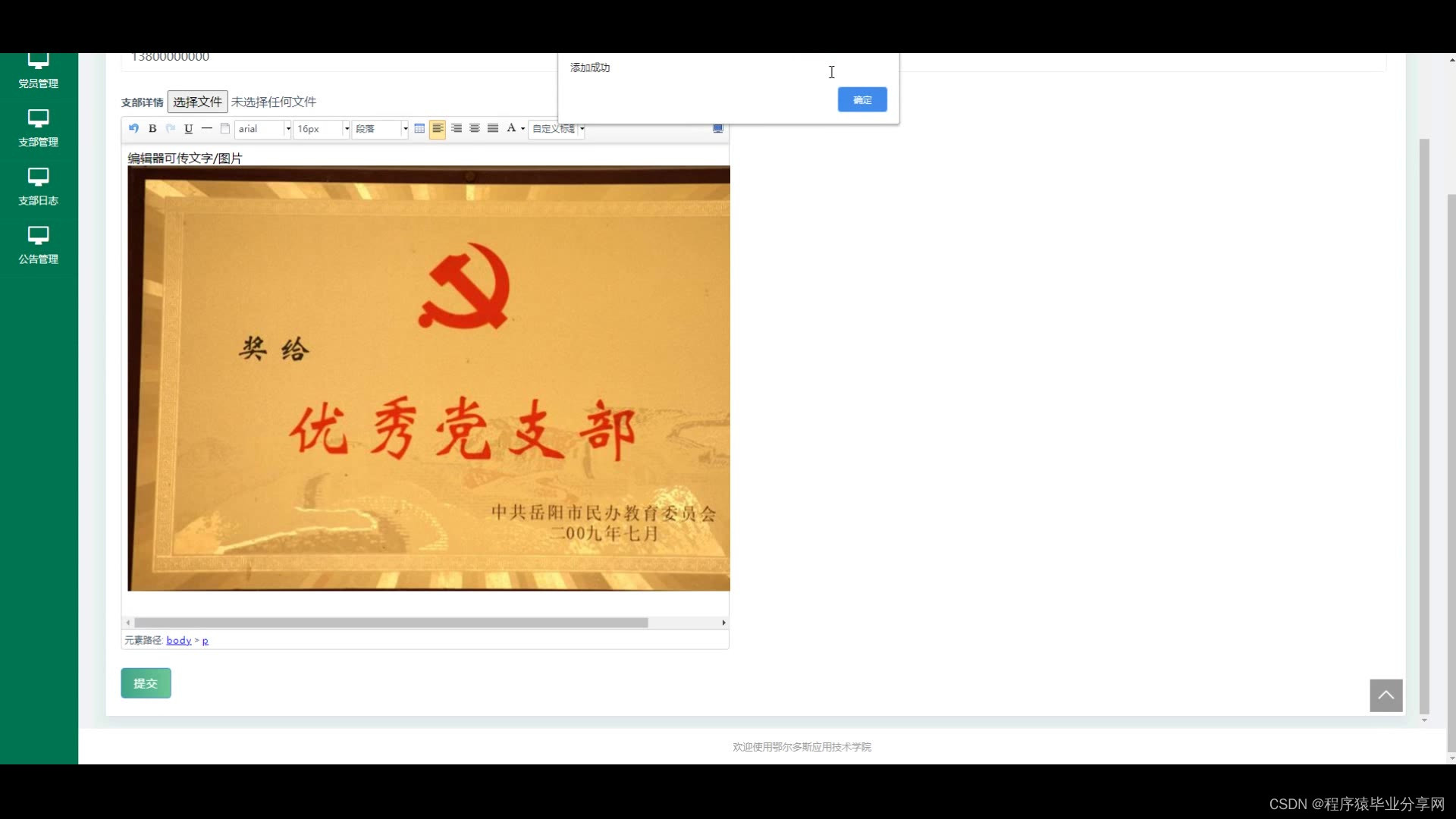Insert a horizontal line via toolbar
The height and width of the screenshot is (819, 1456).
207,128
